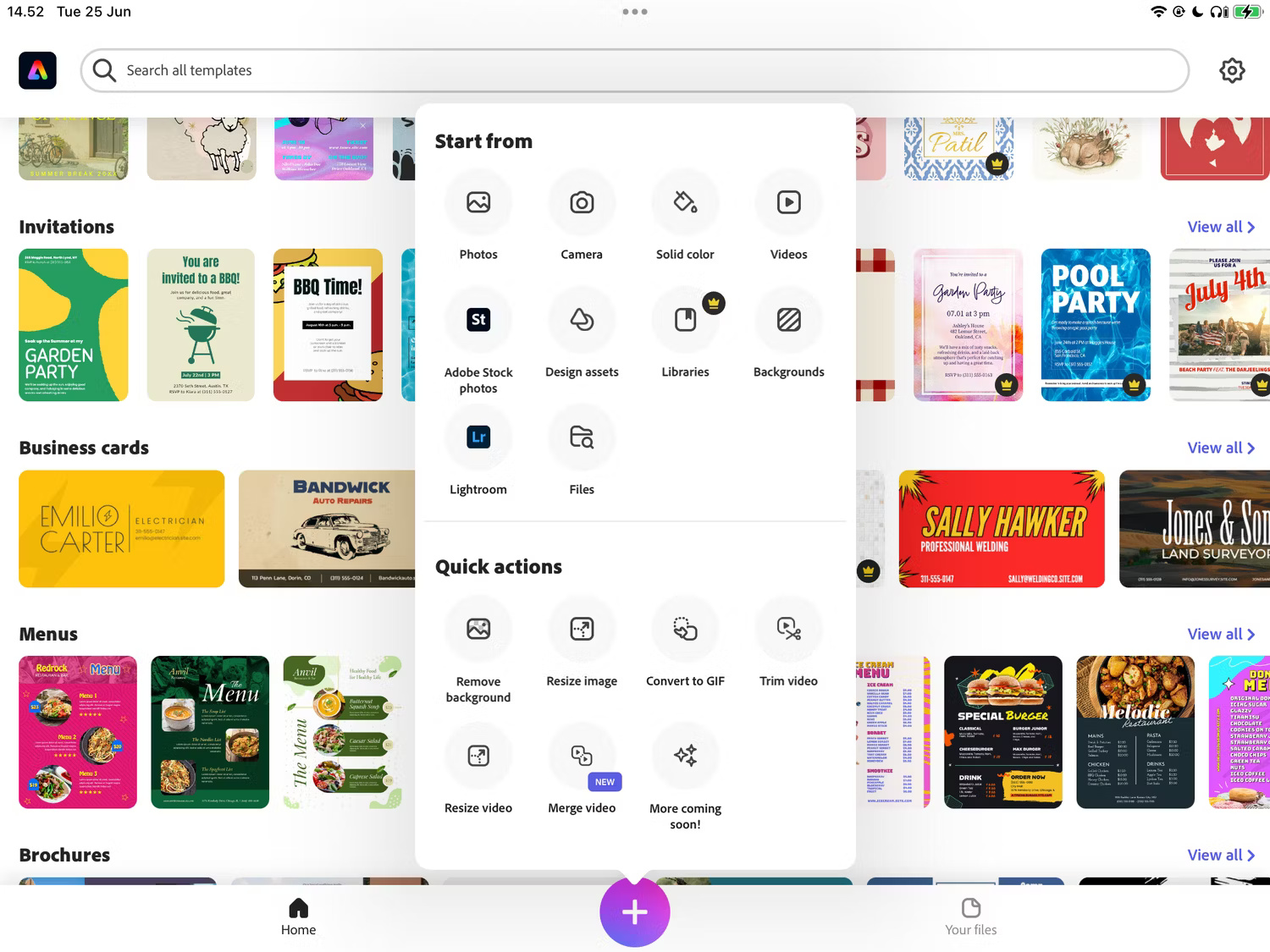The image size is (1270, 952).
Task: View all Business cards templates
Action: pos(1220,448)
